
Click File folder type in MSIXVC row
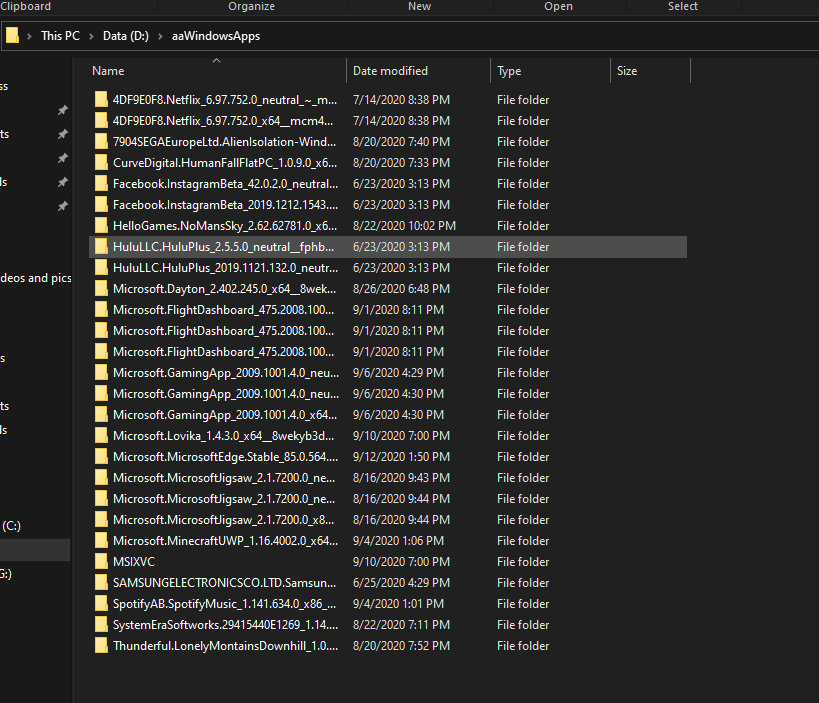click(523, 561)
